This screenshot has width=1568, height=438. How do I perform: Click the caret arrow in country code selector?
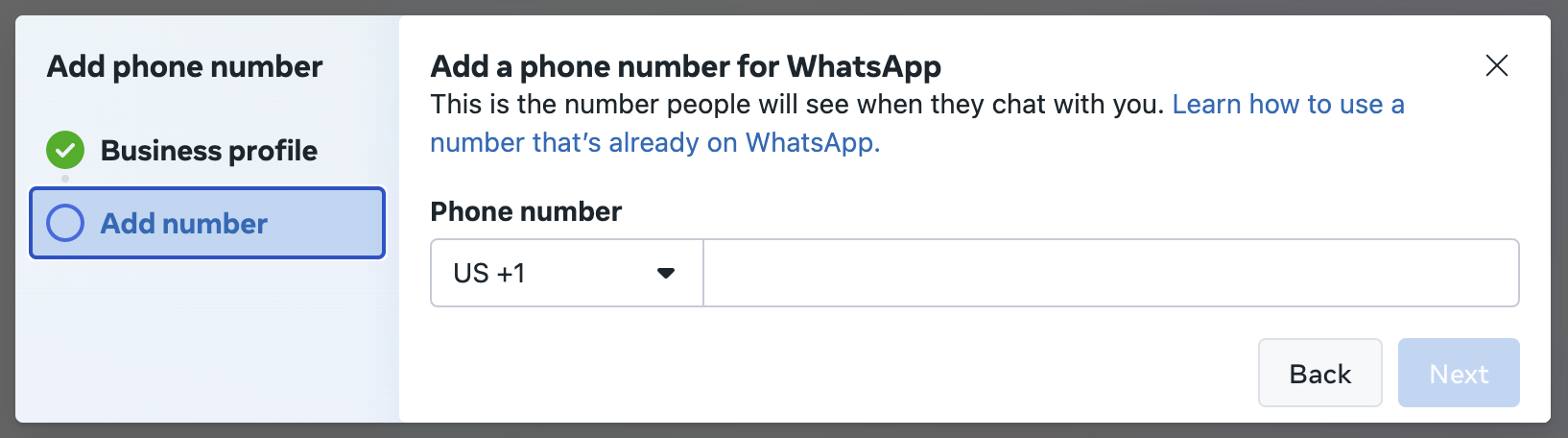(665, 274)
